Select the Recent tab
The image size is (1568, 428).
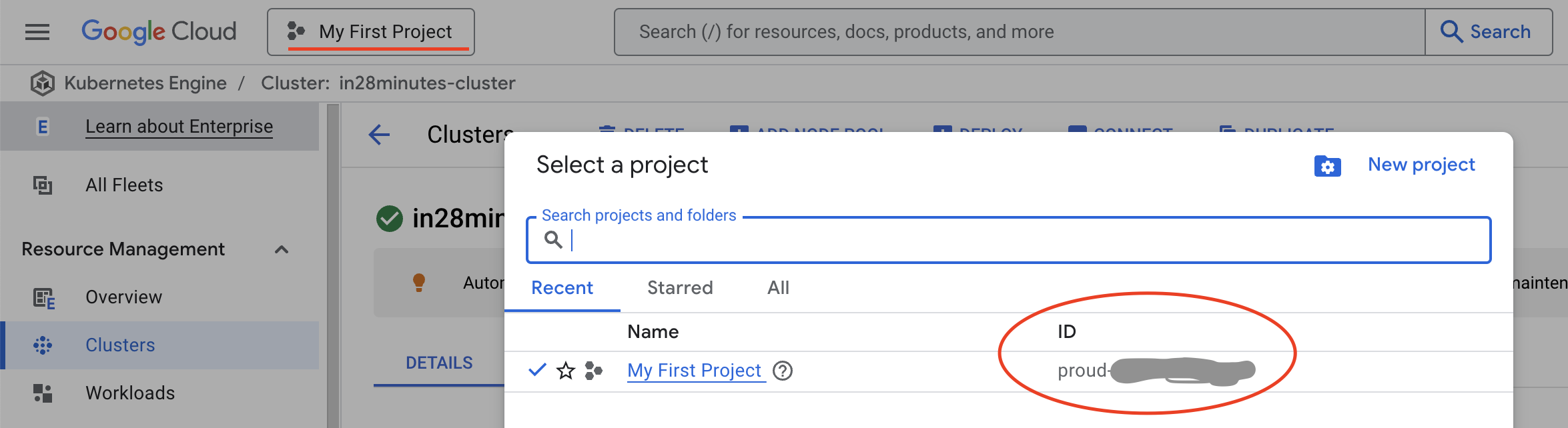pyautogui.click(x=562, y=288)
